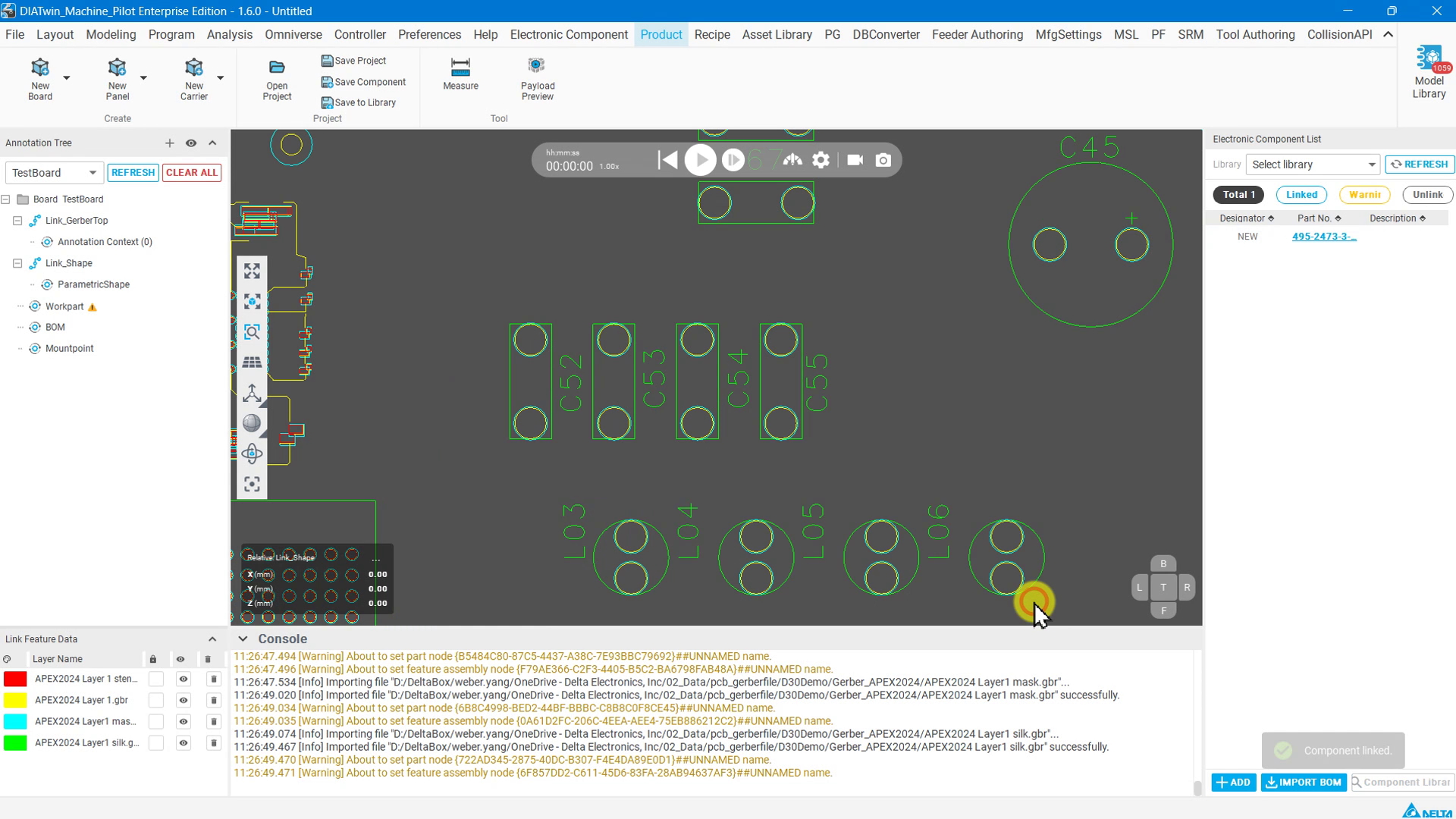Open the Payload Preview tool
The height and width of the screenshot is (819, 1456).
click(x=538, y=78)
